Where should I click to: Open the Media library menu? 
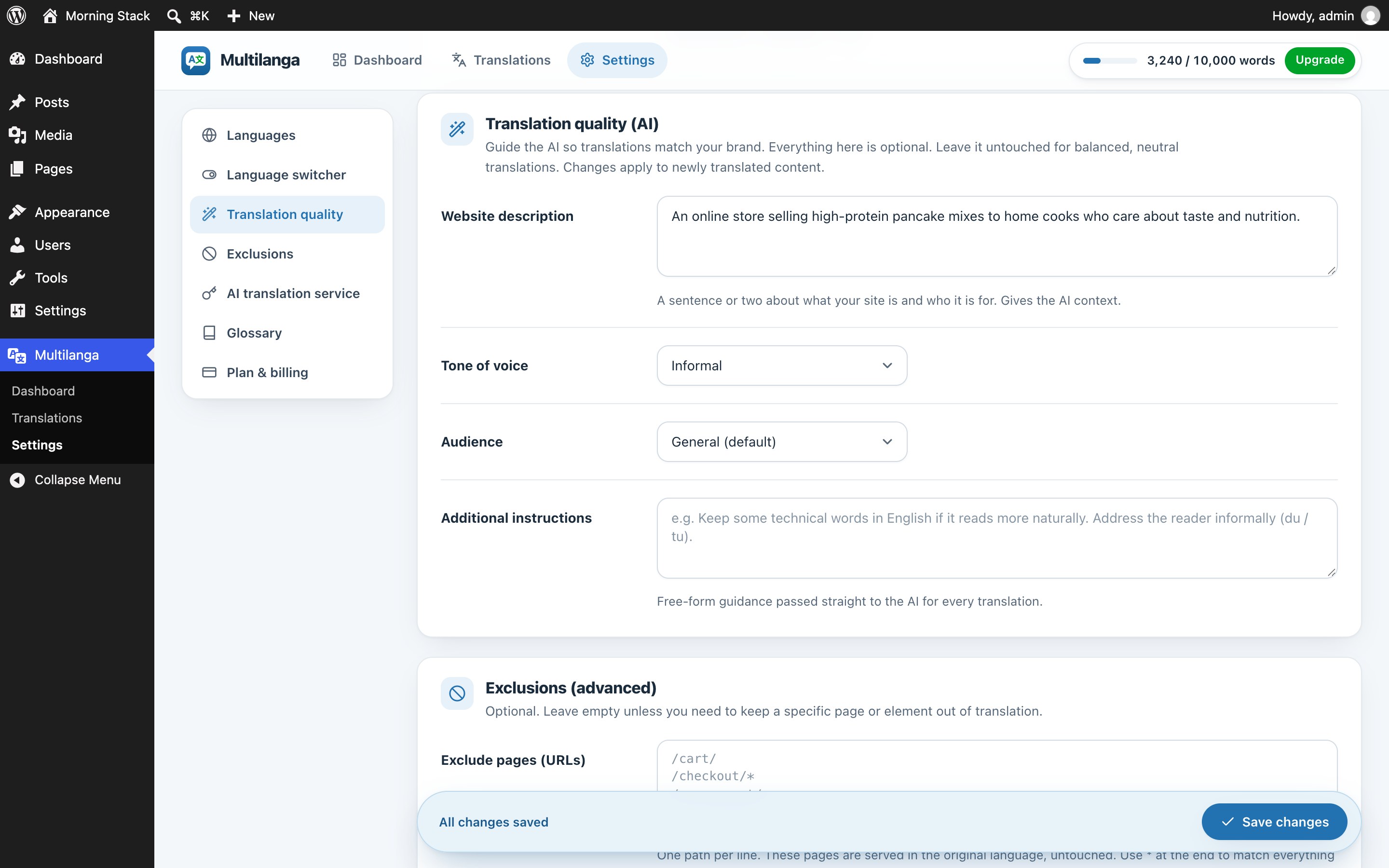[77, 135]
